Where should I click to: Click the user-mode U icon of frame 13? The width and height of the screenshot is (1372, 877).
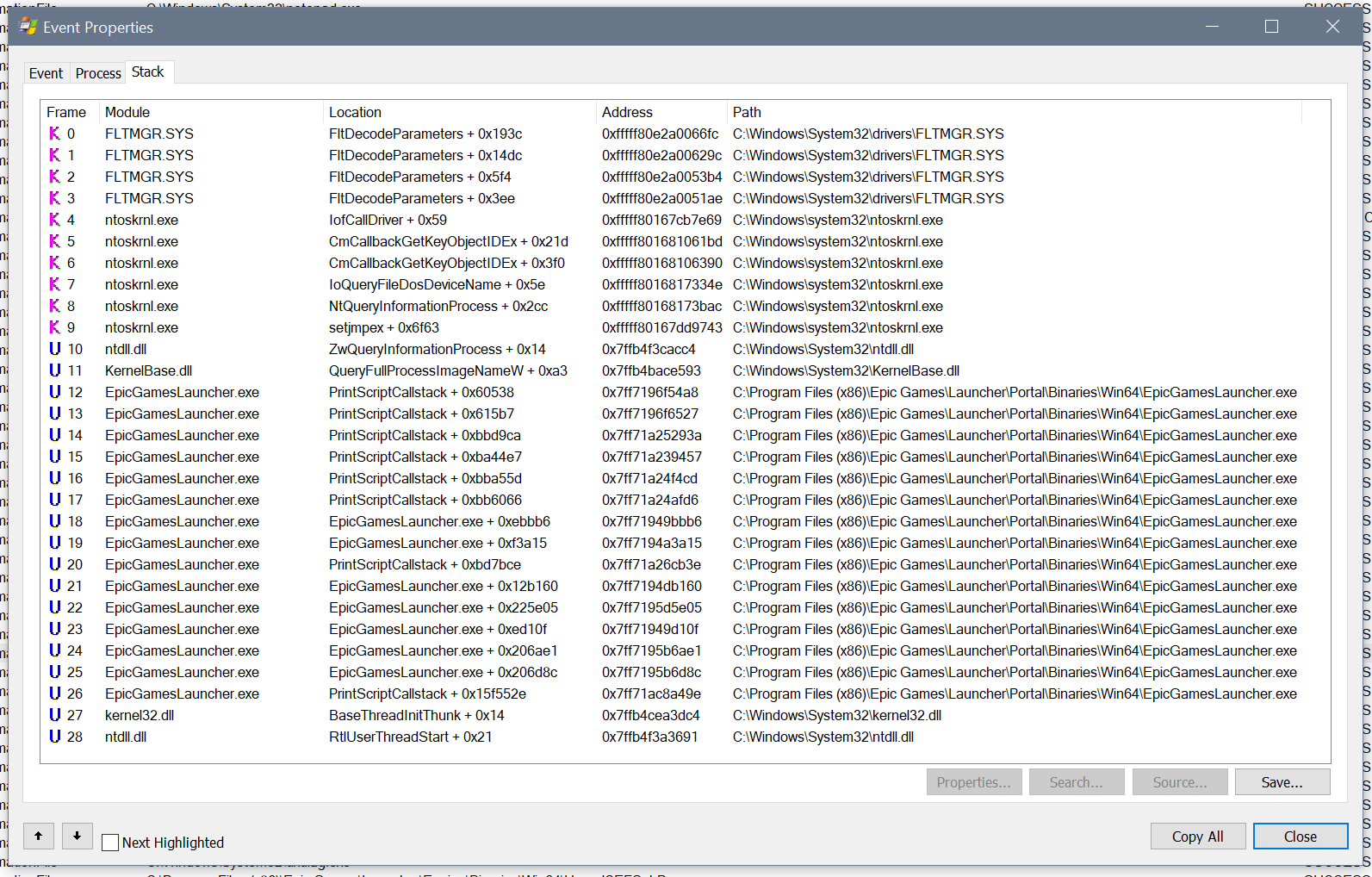point(54,414)
